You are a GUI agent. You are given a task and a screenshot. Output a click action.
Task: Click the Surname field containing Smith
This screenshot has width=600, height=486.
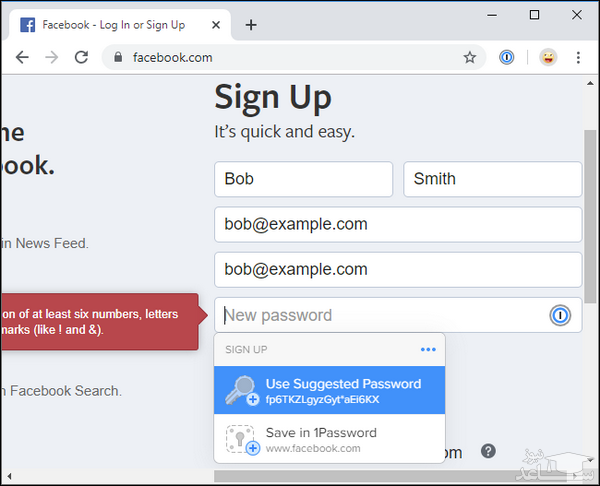pyautogui.click(x=492, y=179)
